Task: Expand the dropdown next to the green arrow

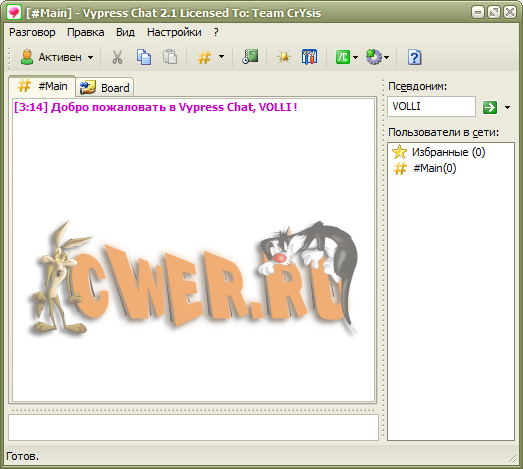Action: pos(507,107)
